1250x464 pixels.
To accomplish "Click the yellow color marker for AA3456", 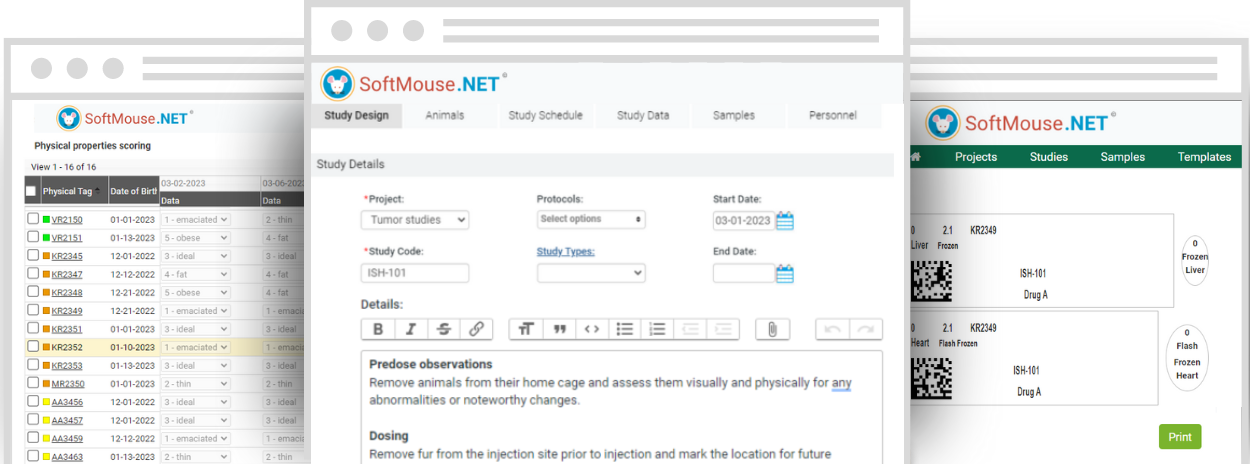I will [x=46, y=402].
